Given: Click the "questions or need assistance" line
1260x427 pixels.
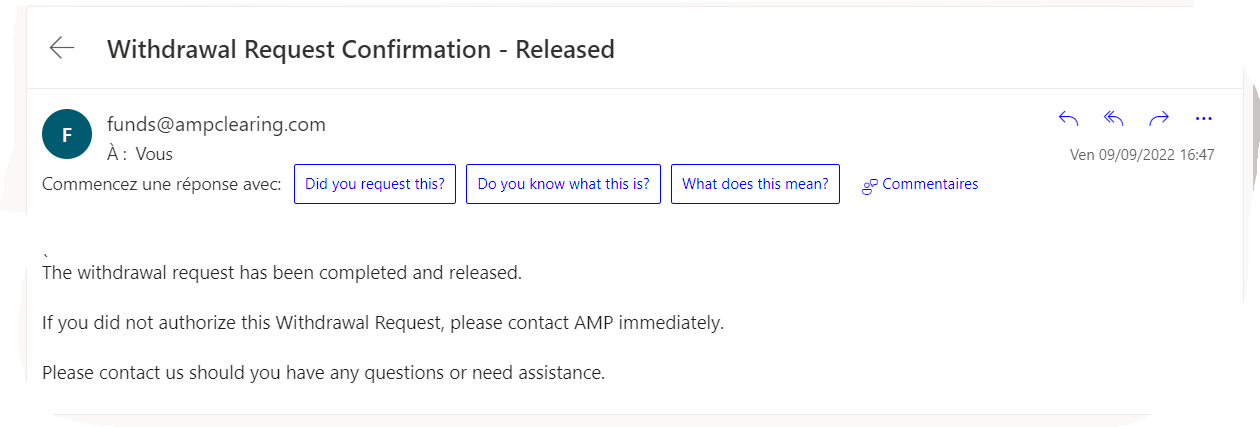Looking at the screenshot, I should tap(323, 373).
